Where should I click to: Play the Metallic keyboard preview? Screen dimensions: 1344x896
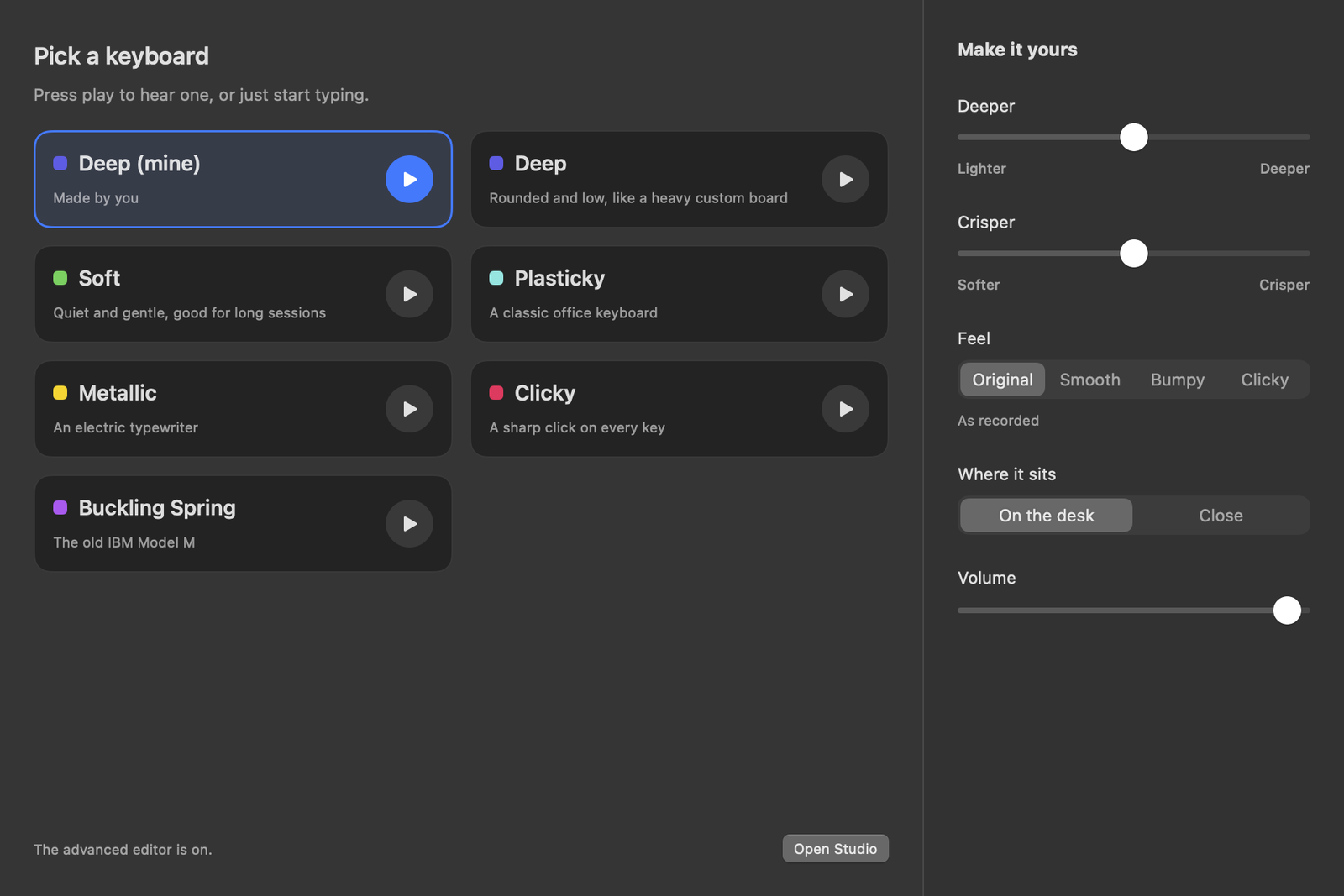pos(409,409)
